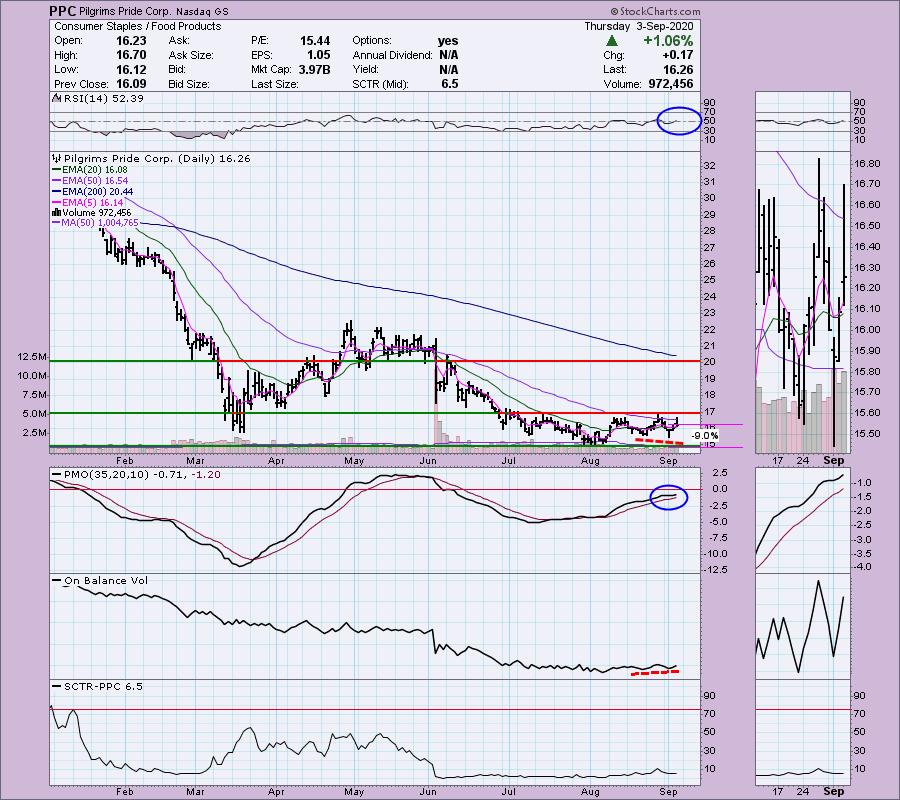Select the EPS value 1.05
This screenshot has height=800, width=900.
coord(319,55)
